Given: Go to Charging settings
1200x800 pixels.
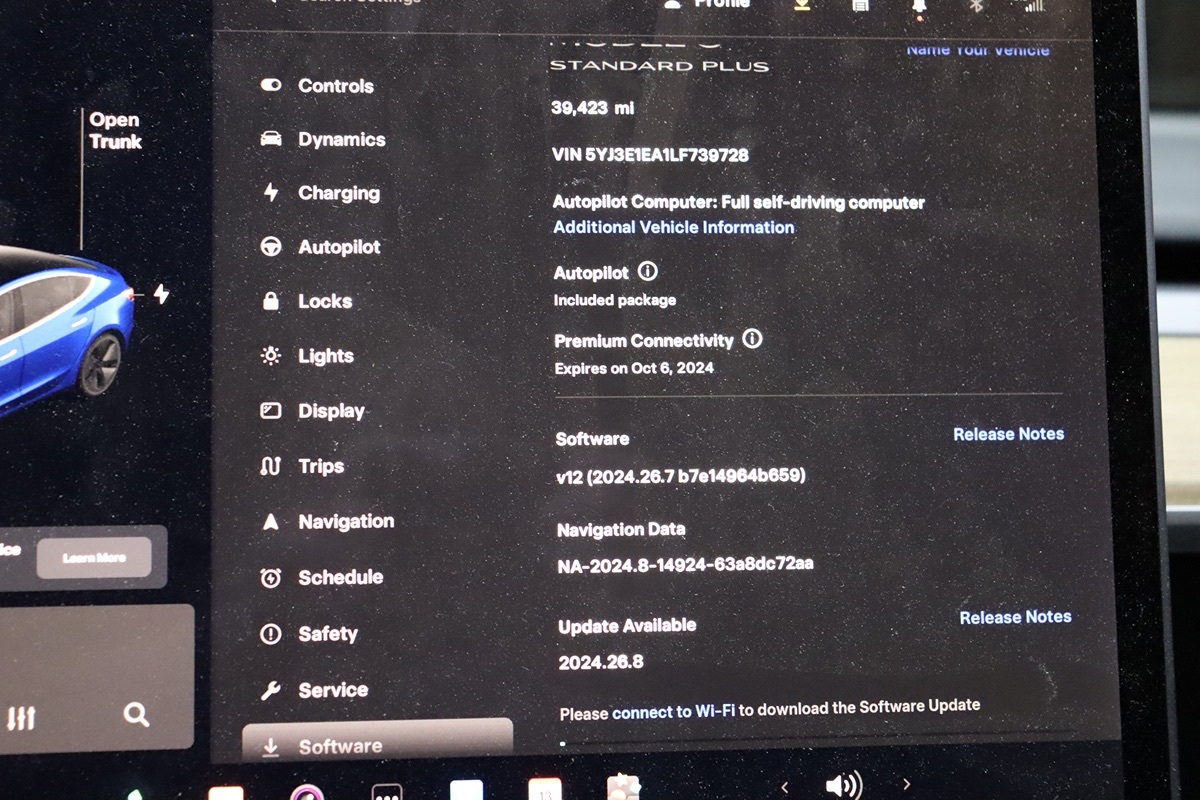Looking at the screenshot, I should tap(320, 193).
